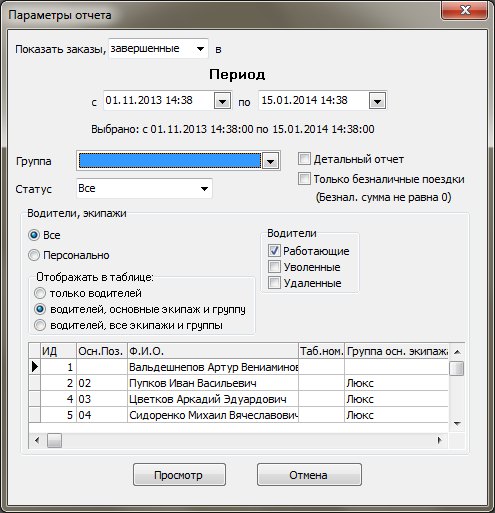This screenshot has height=513, width=495.
Task: Check Только безналичные поездки option
Action: click(x=304, y=179)
